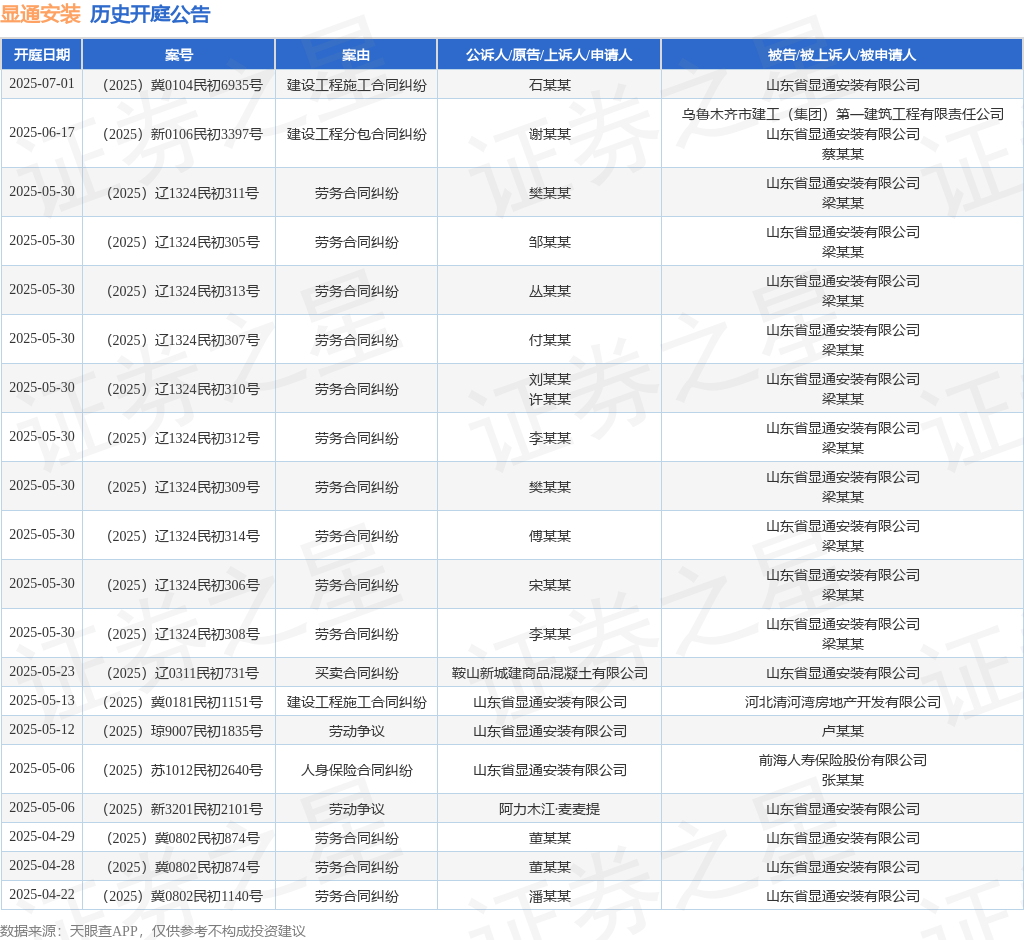
Task: Click 人身保险合同纠纷 cause cell
Action: (x=356, y=770)
